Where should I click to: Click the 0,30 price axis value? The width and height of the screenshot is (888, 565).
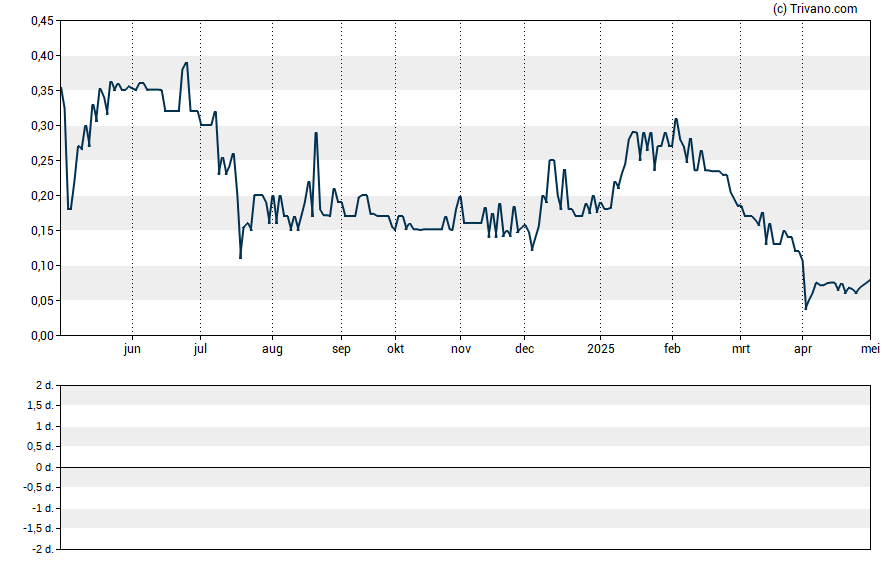(x=42, y=126)
